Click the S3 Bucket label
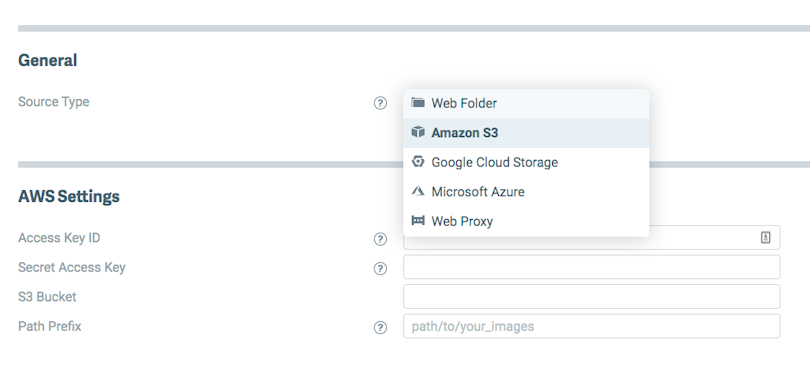Screen dimensions: 810x376 [47, 297]
